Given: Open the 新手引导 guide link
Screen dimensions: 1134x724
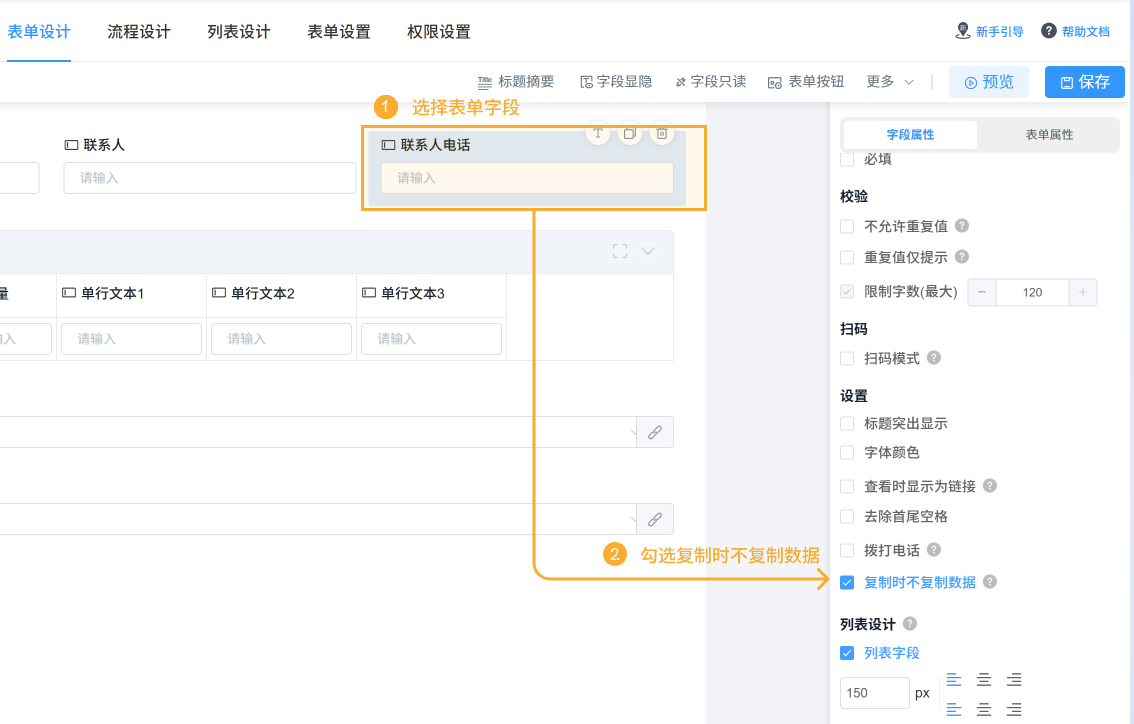Looking at the screenshot, I should (x=989, y=31).
